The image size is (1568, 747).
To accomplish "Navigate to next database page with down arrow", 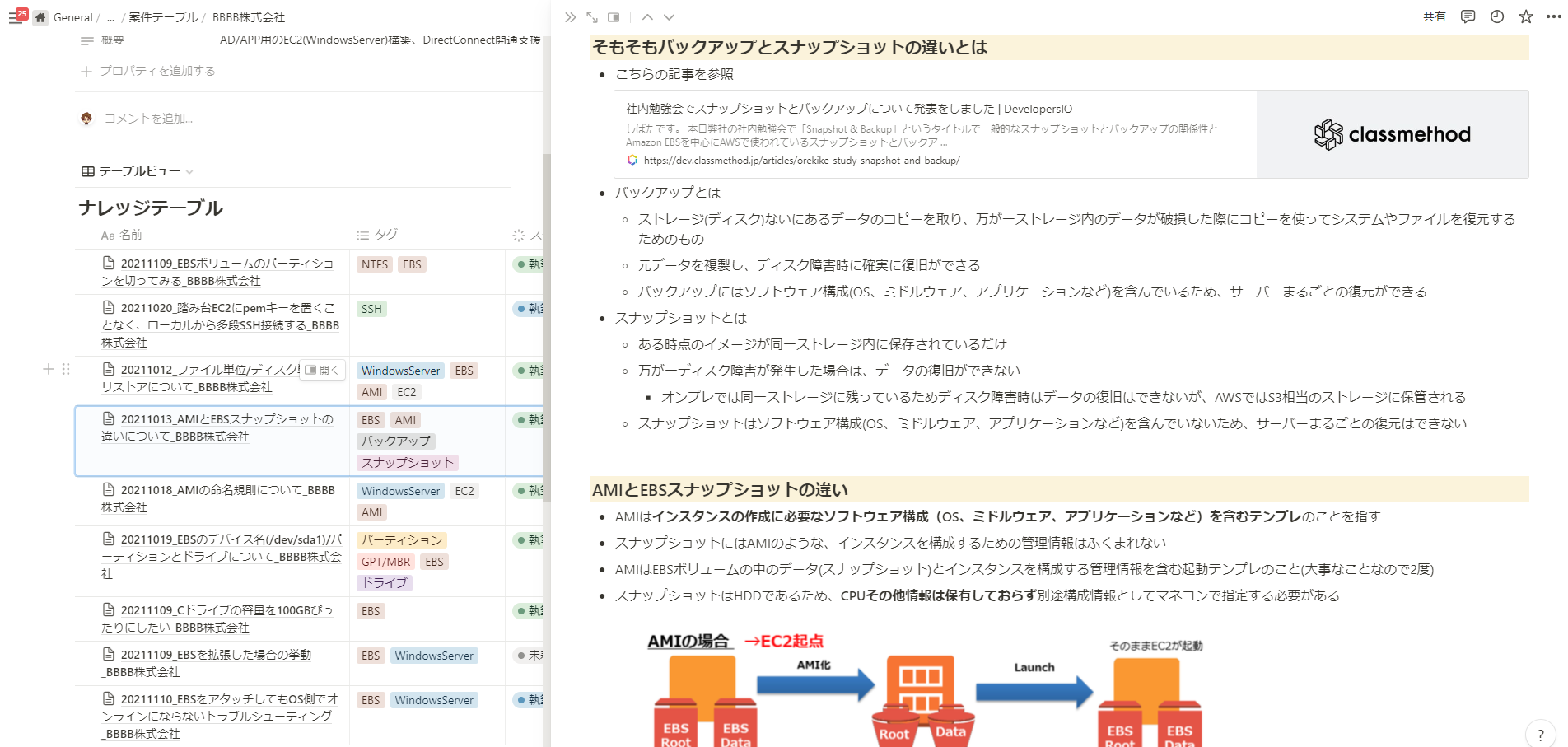I will coord(670,16).
